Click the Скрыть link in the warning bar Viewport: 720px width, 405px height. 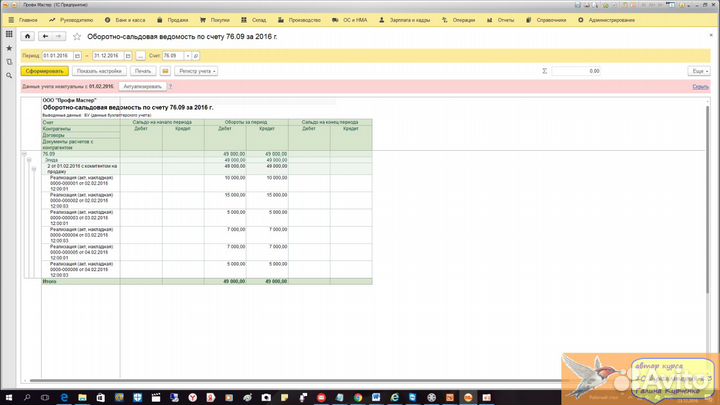700,87
